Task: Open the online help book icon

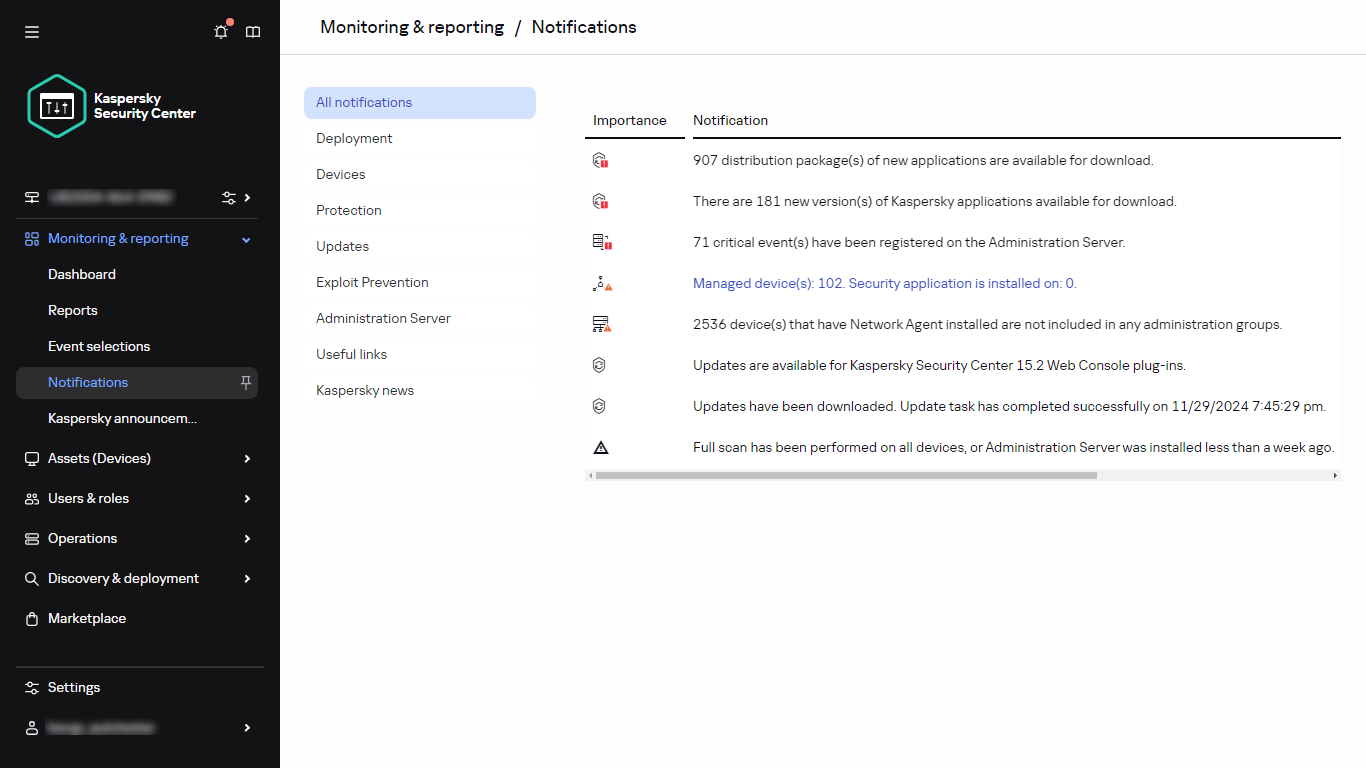Action: [253, 31]
